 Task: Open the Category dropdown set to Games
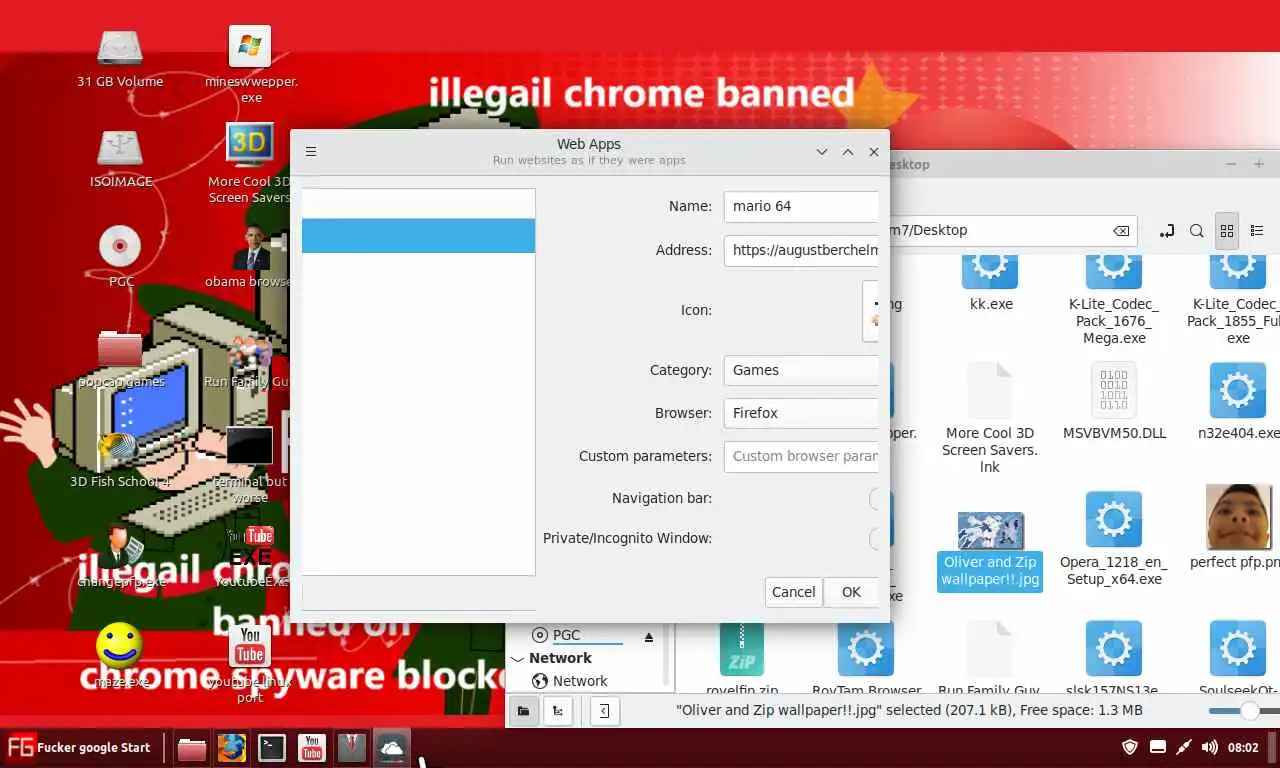pyautogui.click(x=801, y=370)
